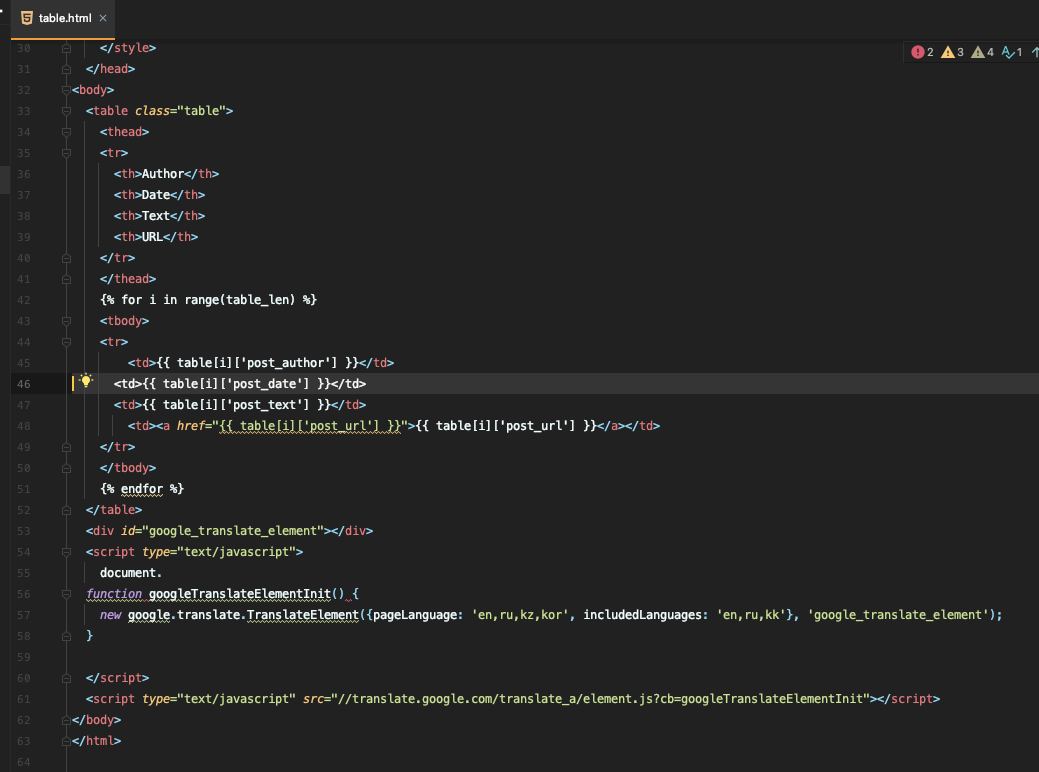Click line number 64 in gutter
This screenshot has width=1039, height=772.
23,762
